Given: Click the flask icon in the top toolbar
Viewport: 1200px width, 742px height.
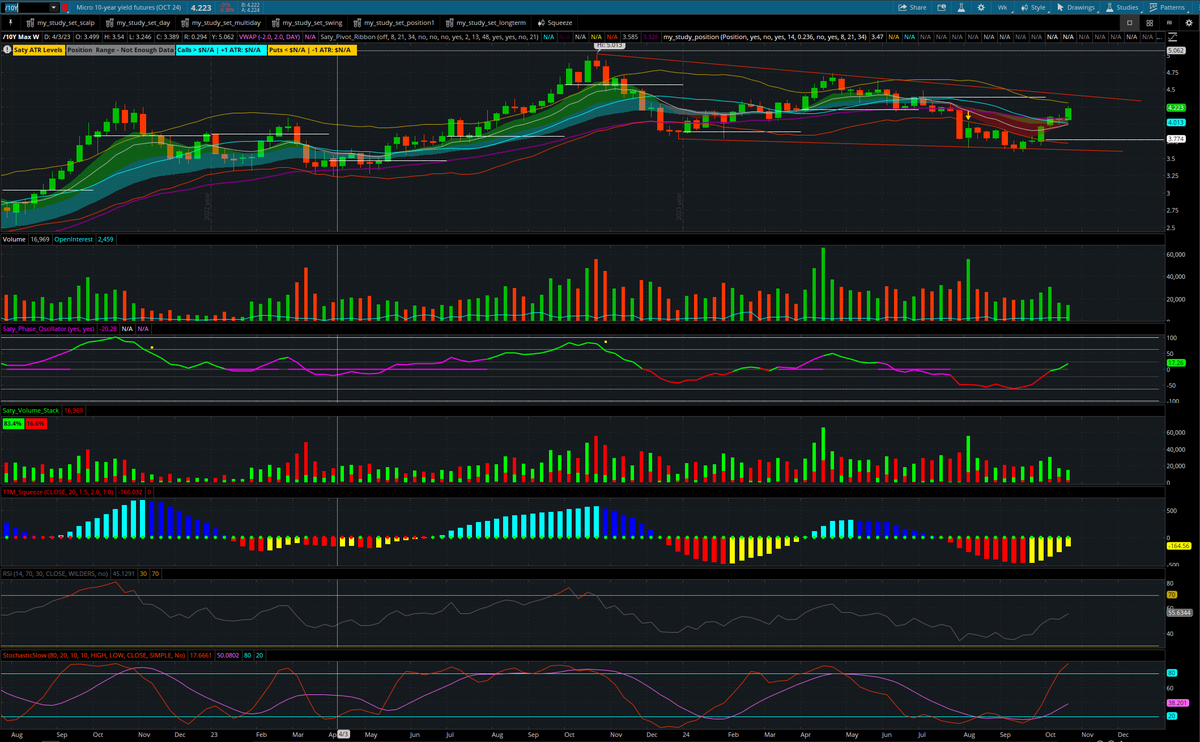Looking at the screenshot, I should click(961, 7).
